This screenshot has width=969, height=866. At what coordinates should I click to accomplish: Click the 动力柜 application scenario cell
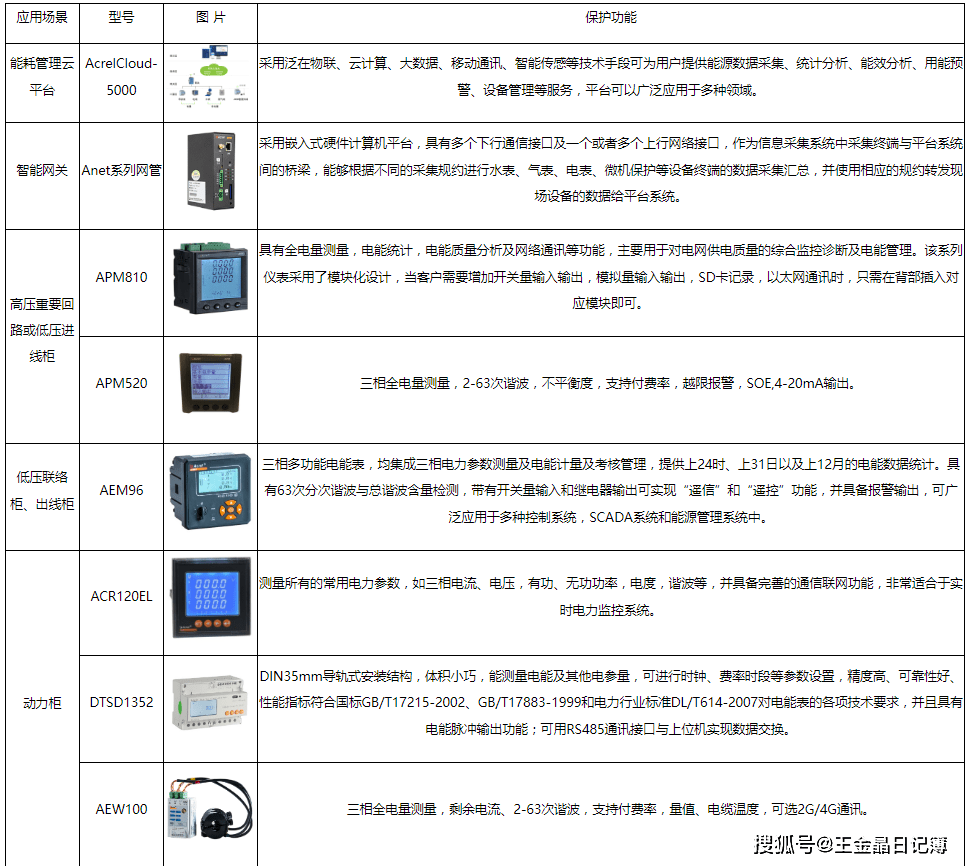[x=41, y=703]
